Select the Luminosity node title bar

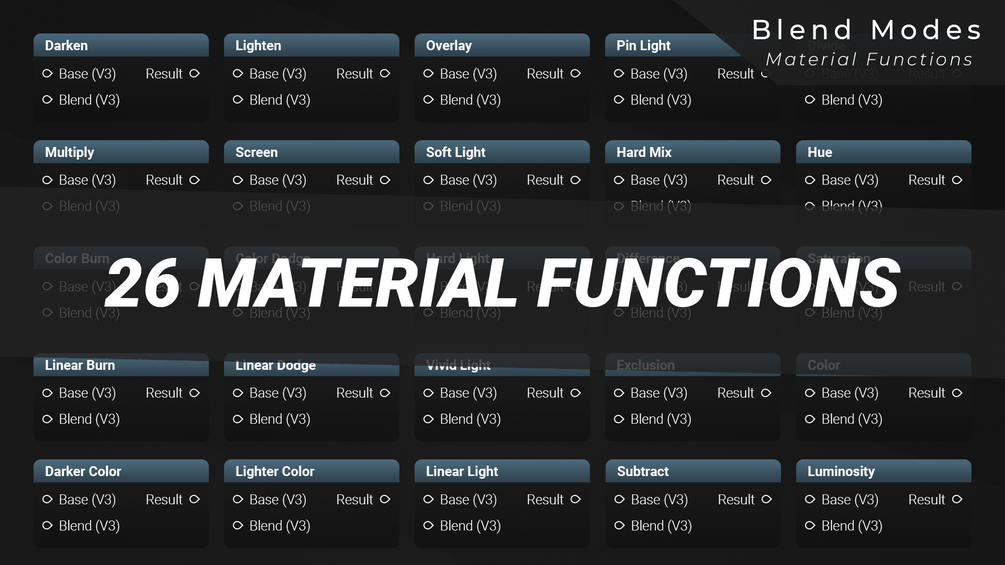pos(883,471)
